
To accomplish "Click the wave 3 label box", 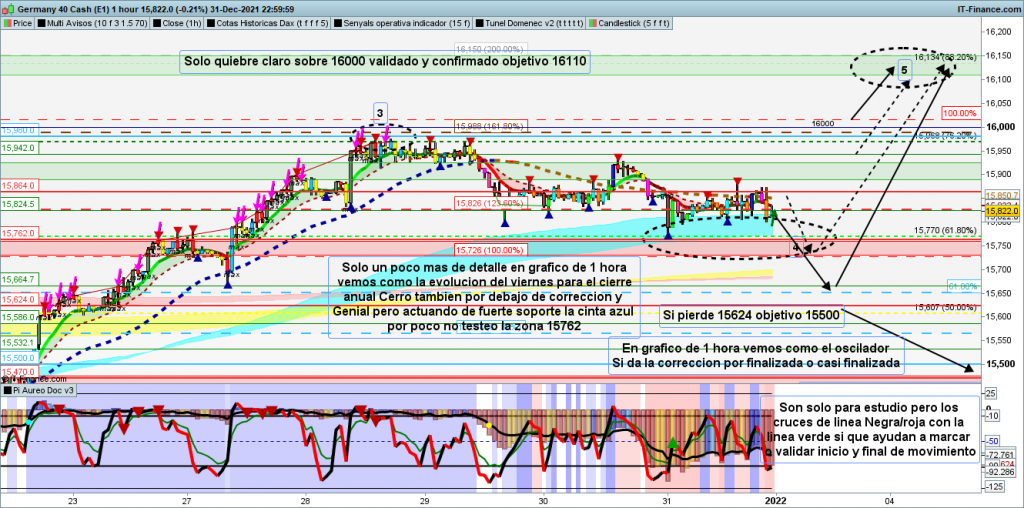I will click(x=380, y=111).
